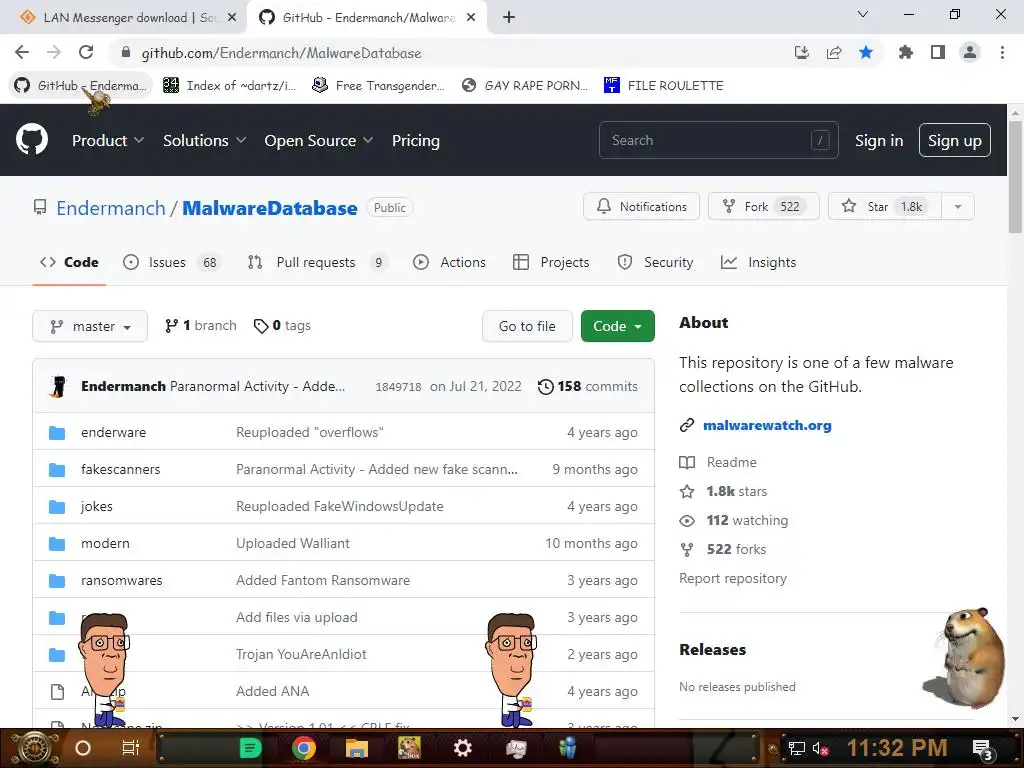Open the enderware folder
This screenshot has width=1024, height=768.
(114, 432)
